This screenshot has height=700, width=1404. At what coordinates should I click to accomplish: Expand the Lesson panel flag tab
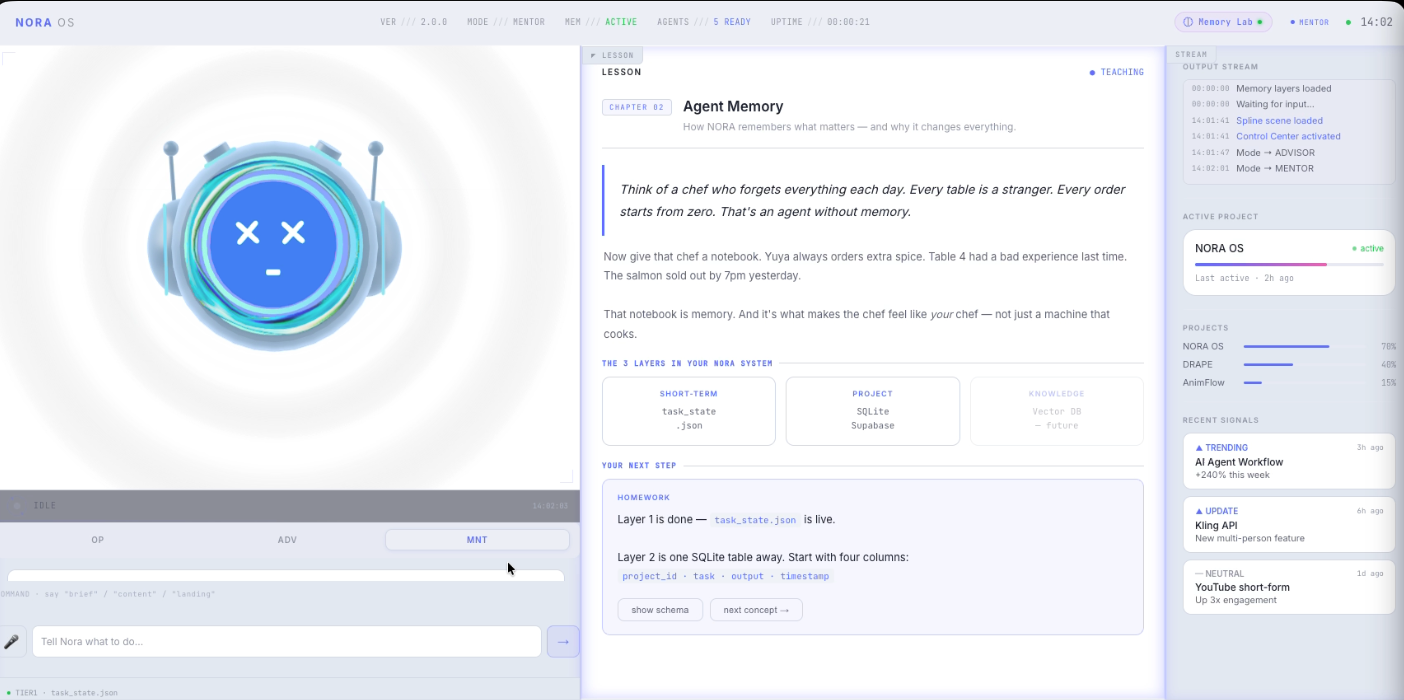pos(613,55)
